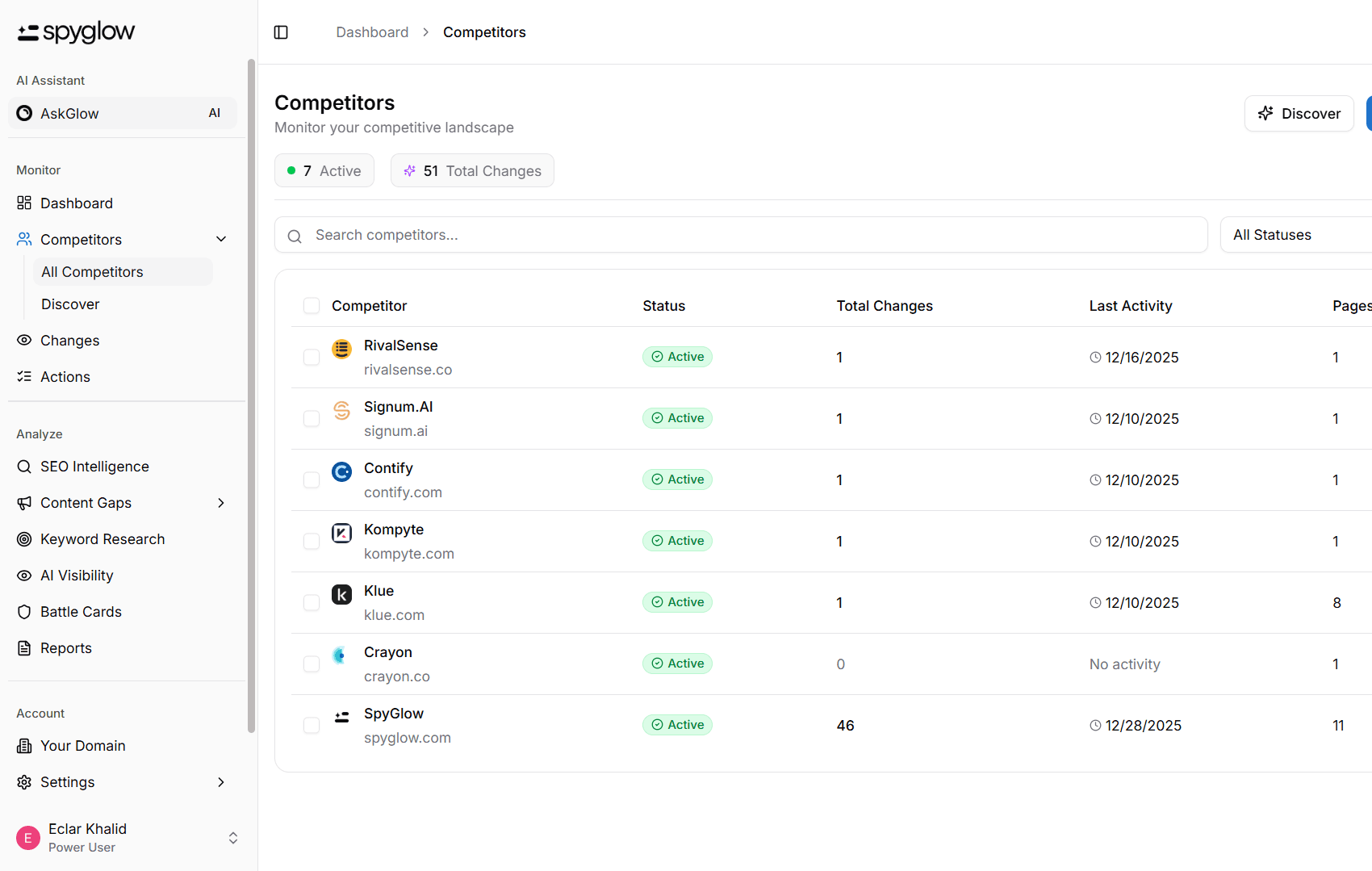Open the Actions checklist item
The width and height of the screenshot is (1372, 871).
click(65, 376)
